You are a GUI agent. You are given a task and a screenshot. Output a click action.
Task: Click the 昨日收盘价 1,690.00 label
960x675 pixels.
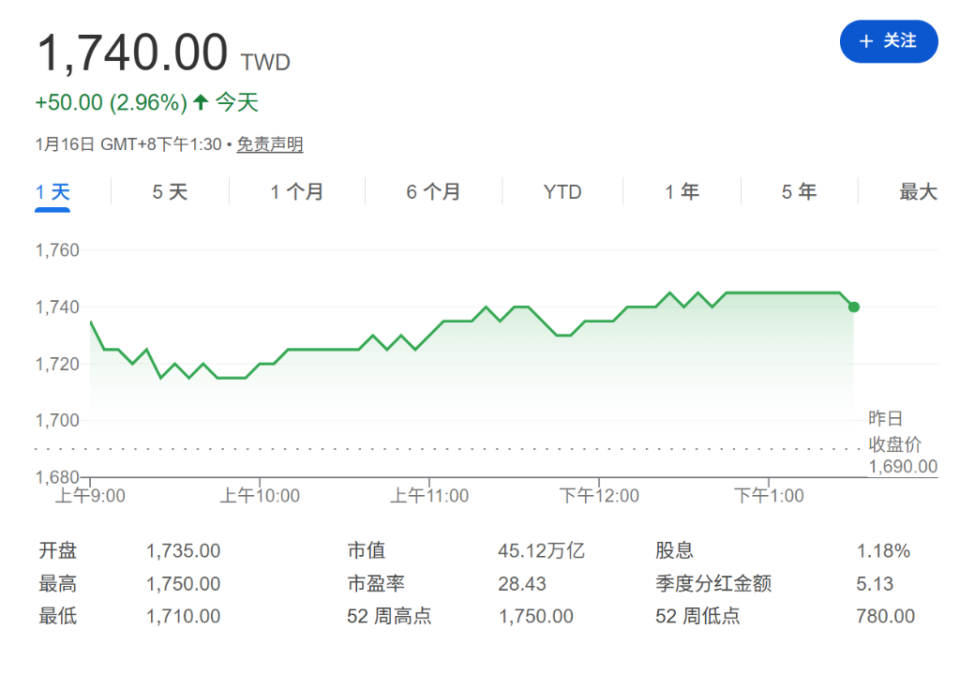click(898, 443)
